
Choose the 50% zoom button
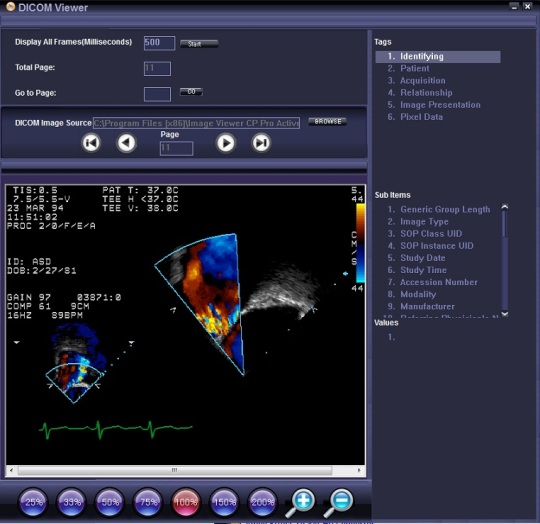(110, 502)
